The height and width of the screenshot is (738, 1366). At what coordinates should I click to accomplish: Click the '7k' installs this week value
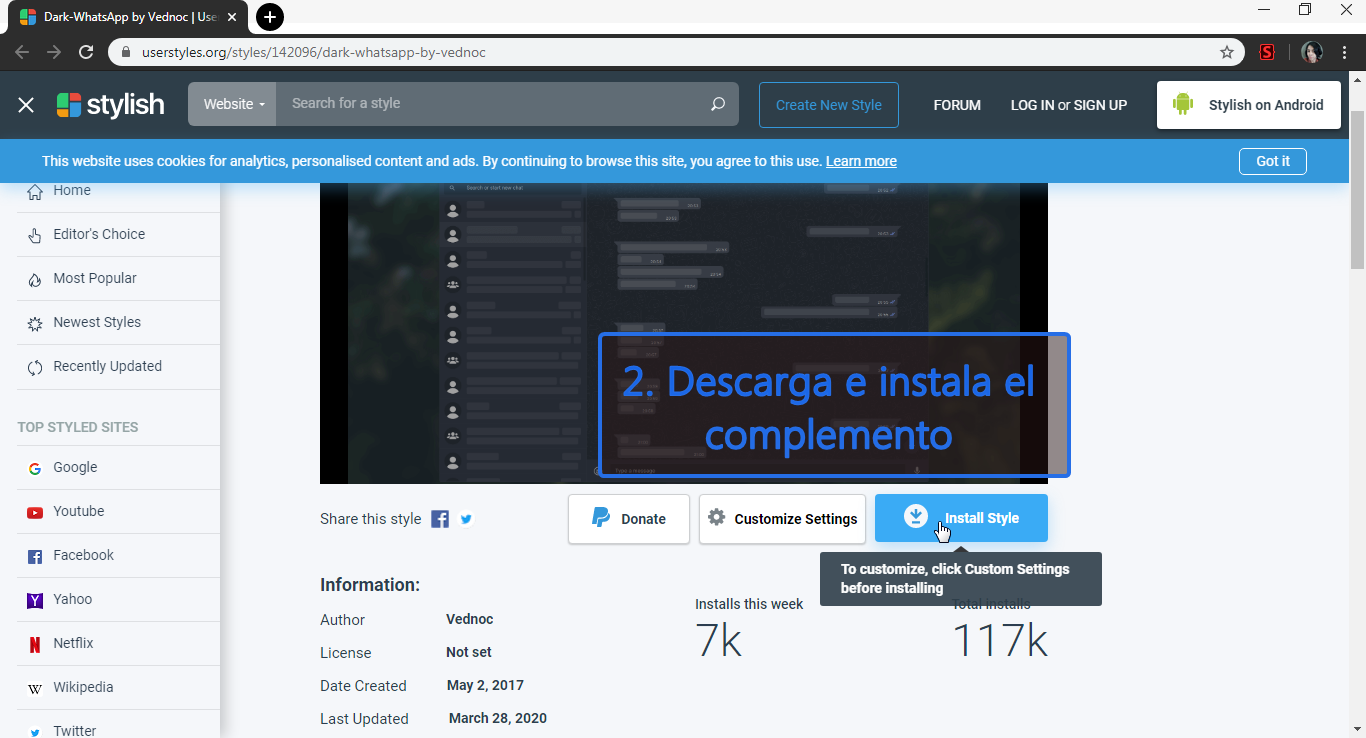point(719,640)
